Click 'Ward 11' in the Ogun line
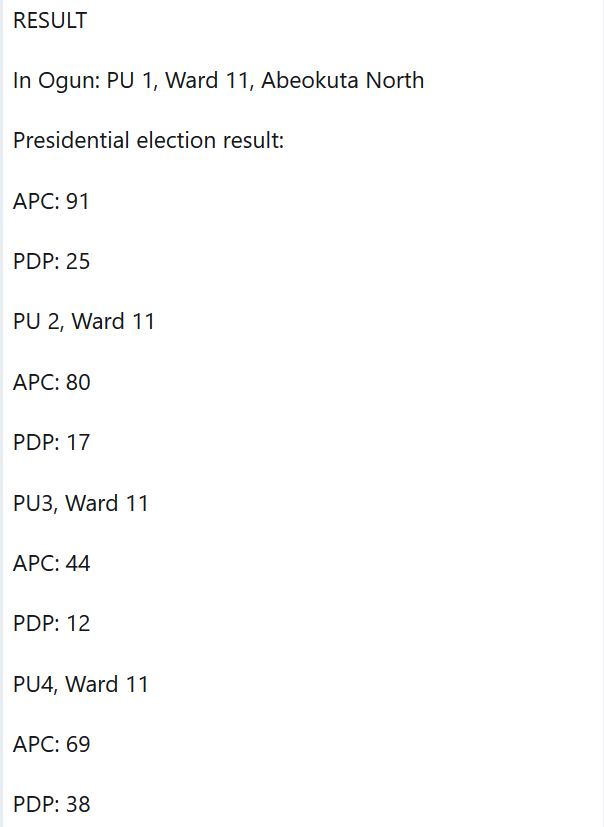This screenshot has height=827, width=604. click(208, 81)
